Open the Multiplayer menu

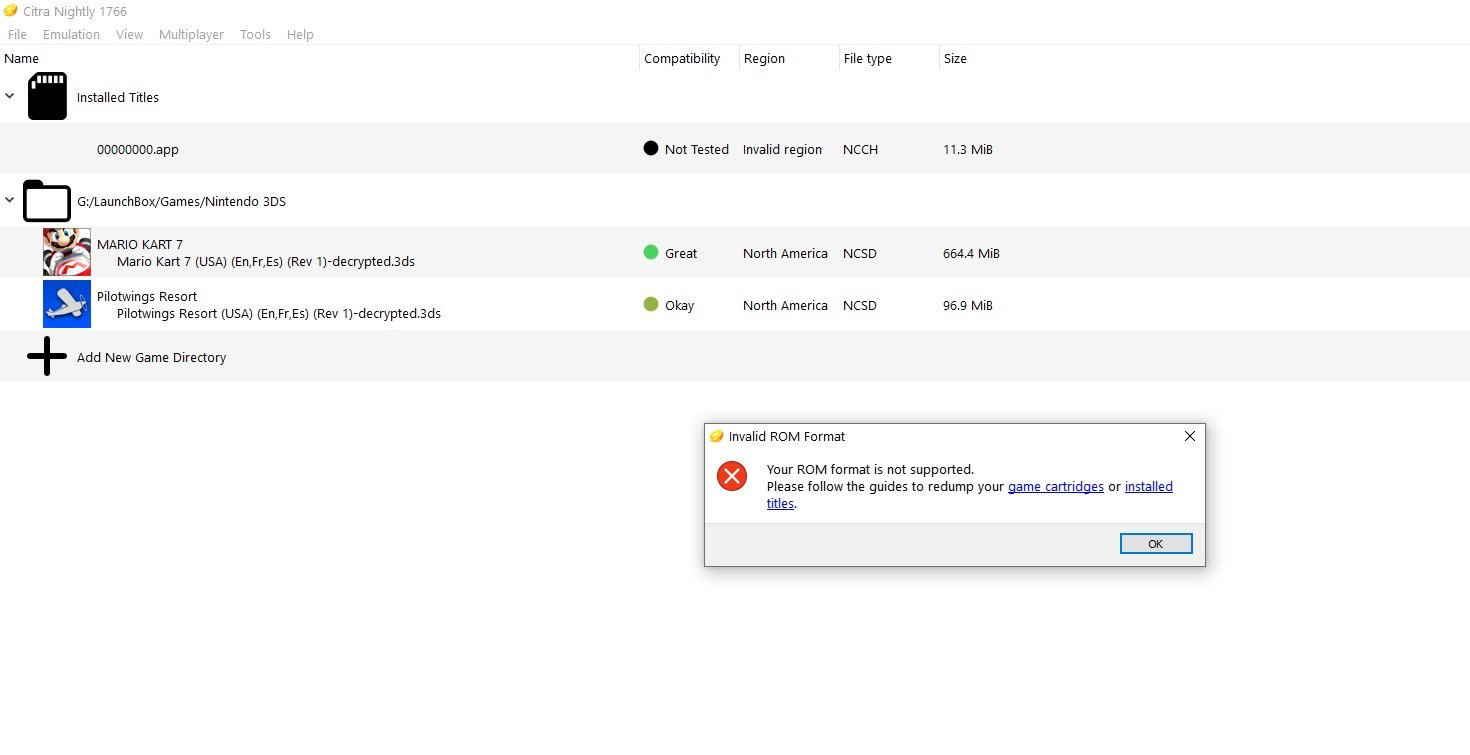coord(191,34)
